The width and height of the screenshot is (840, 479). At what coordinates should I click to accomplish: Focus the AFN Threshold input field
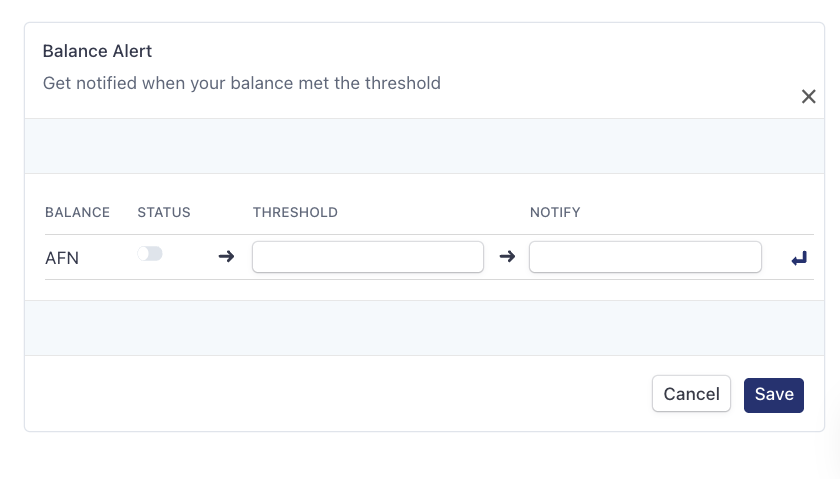(x=368, y=257)
